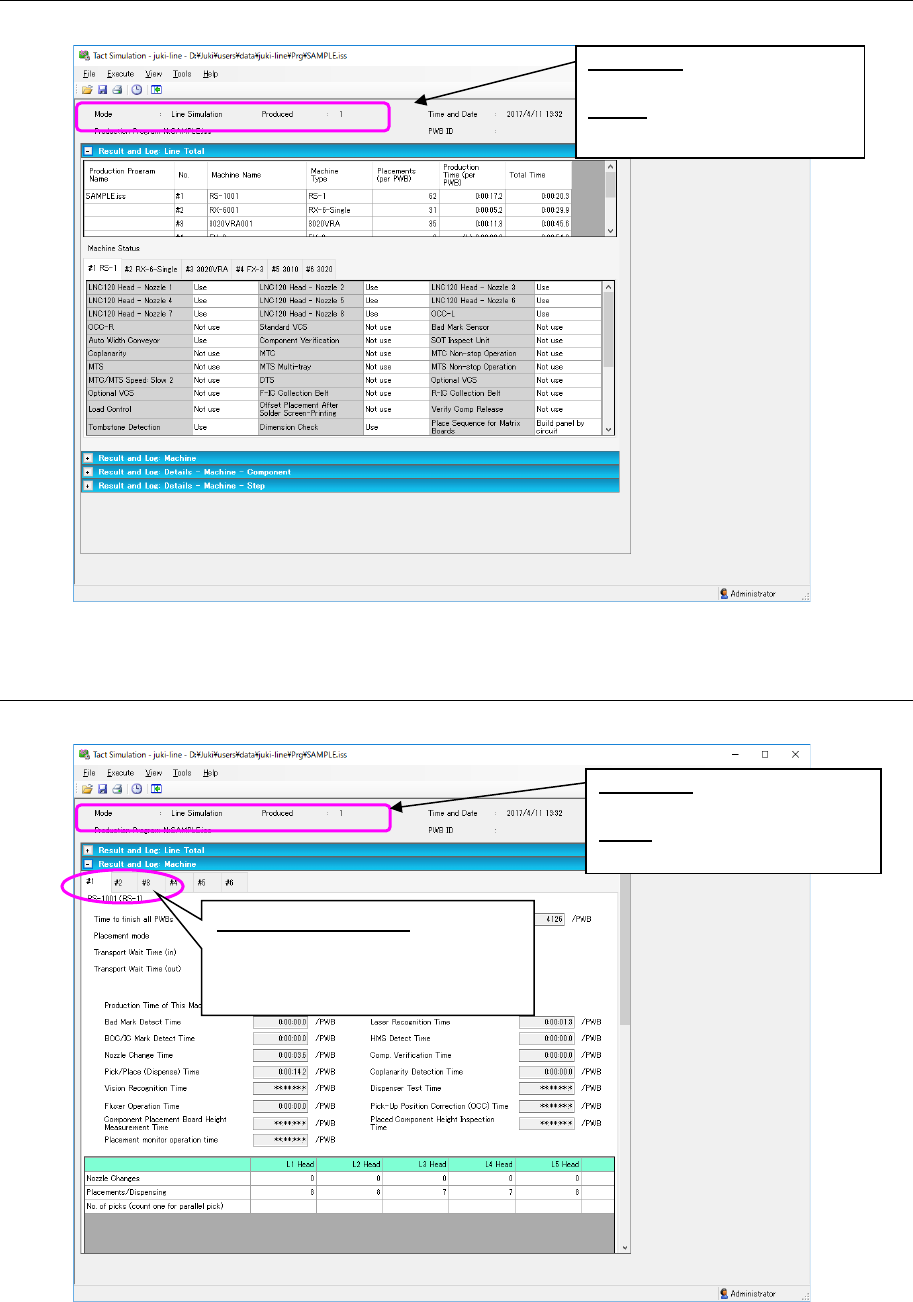The height and width of the screenshot is (1302, 913).
Task: Switch to the #3 3020VRA tab
Action: click(207, 269)
